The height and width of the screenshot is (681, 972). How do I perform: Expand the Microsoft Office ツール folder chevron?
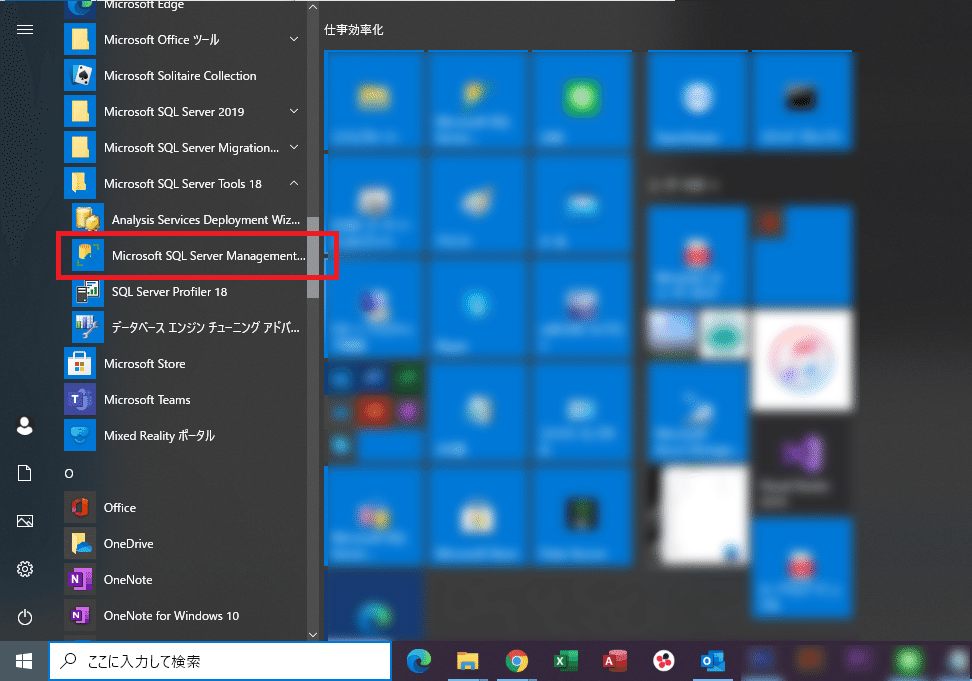(x=294, y=39)
